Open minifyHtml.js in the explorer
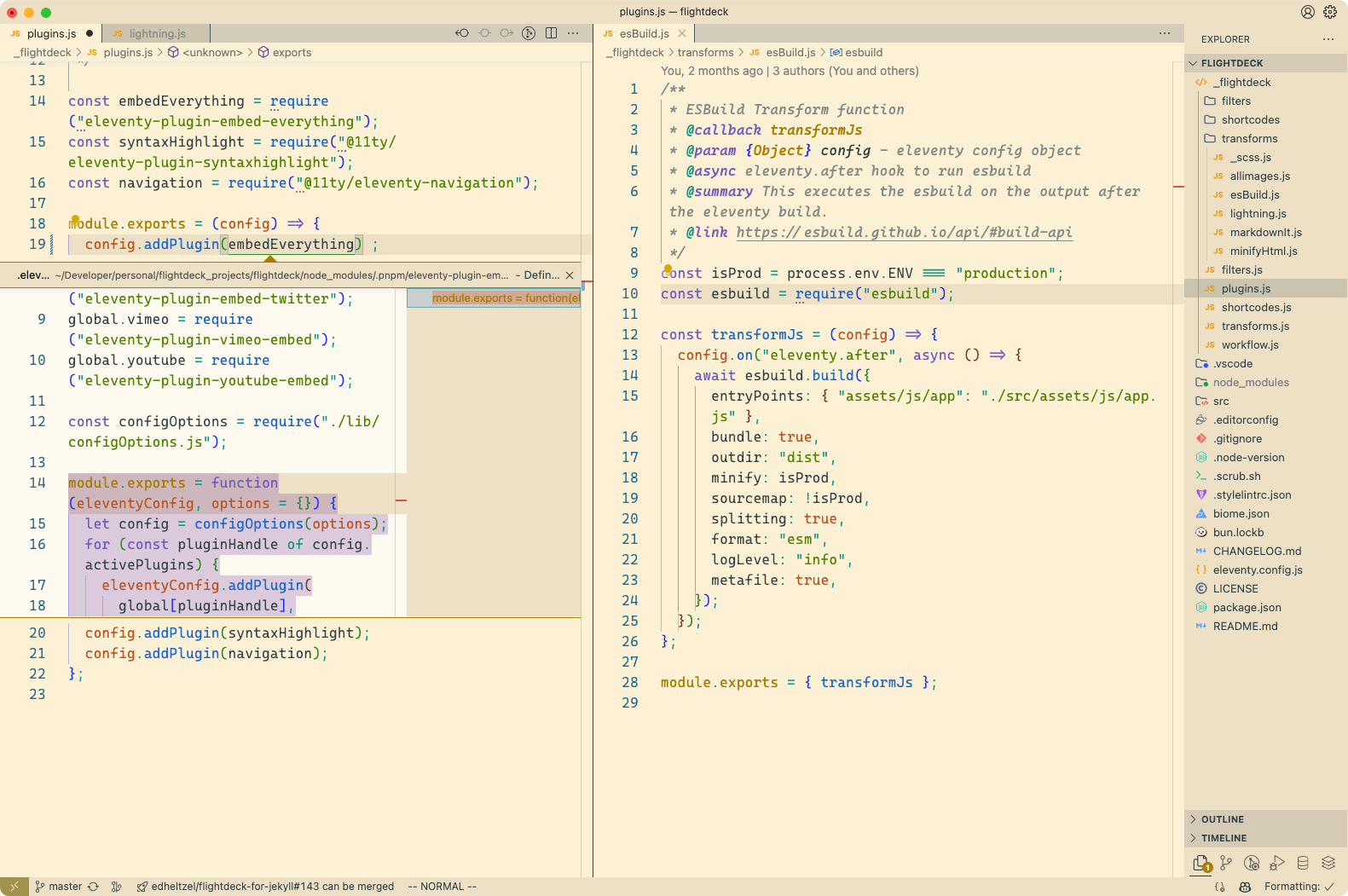1348x896 pixels. click(1266, 251)
